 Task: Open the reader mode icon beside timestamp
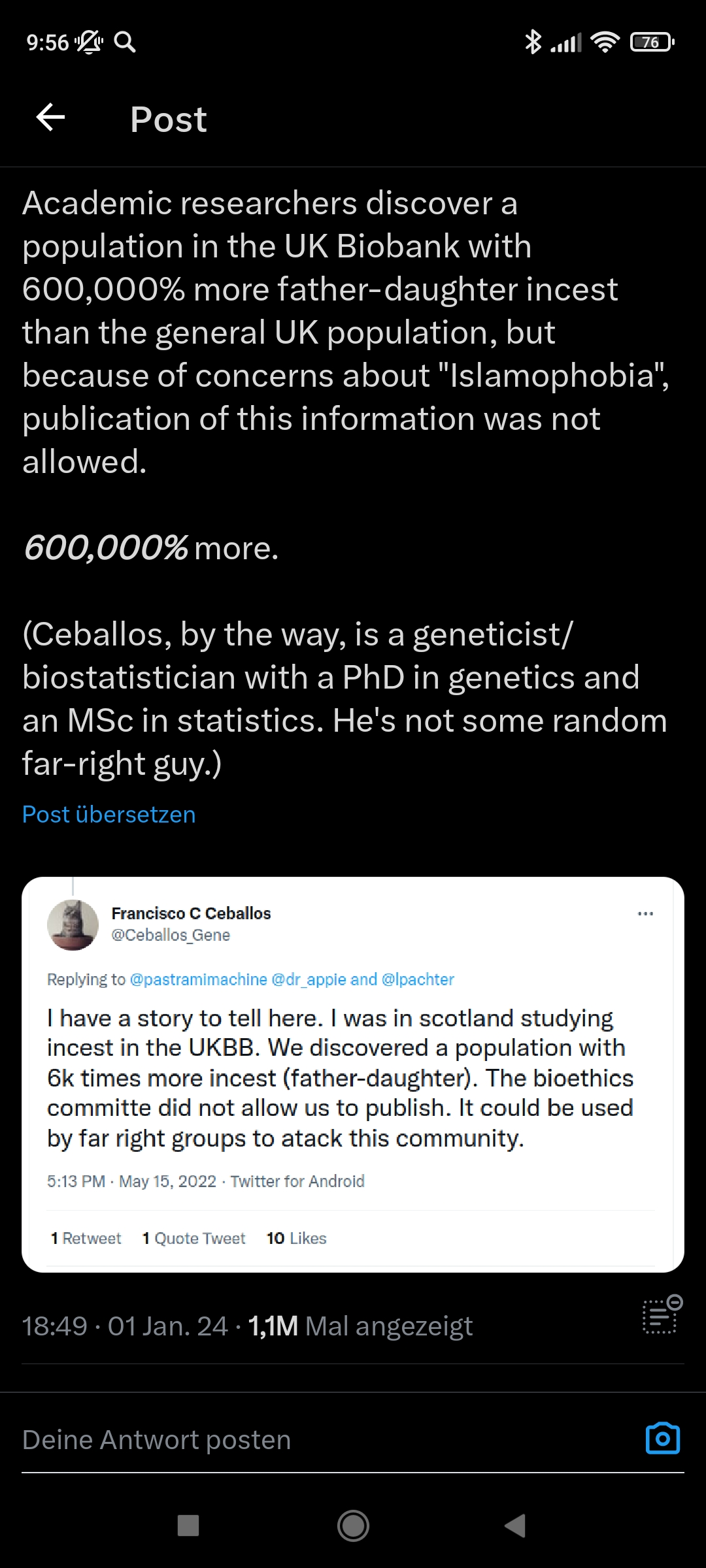(x=662, y=1314)
